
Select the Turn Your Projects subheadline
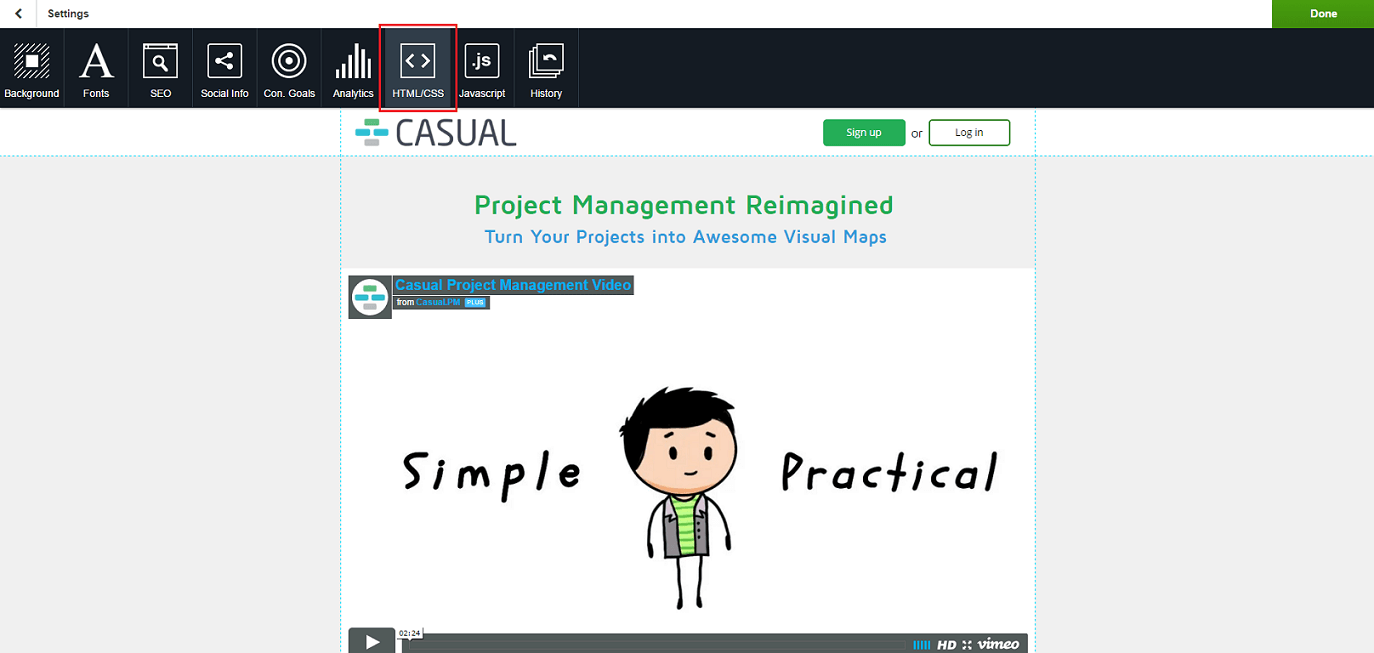pos(686,237)
